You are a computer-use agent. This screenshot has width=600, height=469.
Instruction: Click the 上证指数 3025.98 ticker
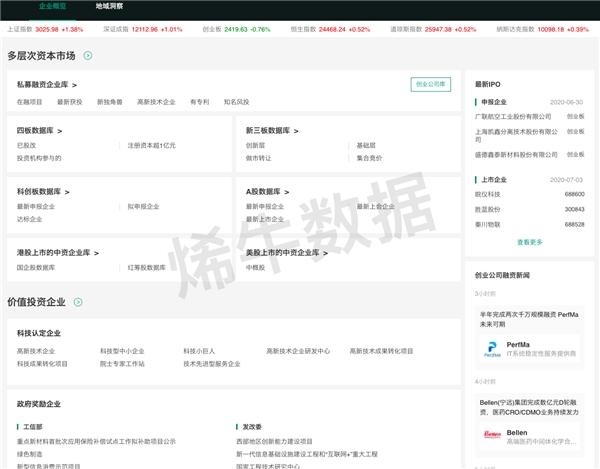45,29
